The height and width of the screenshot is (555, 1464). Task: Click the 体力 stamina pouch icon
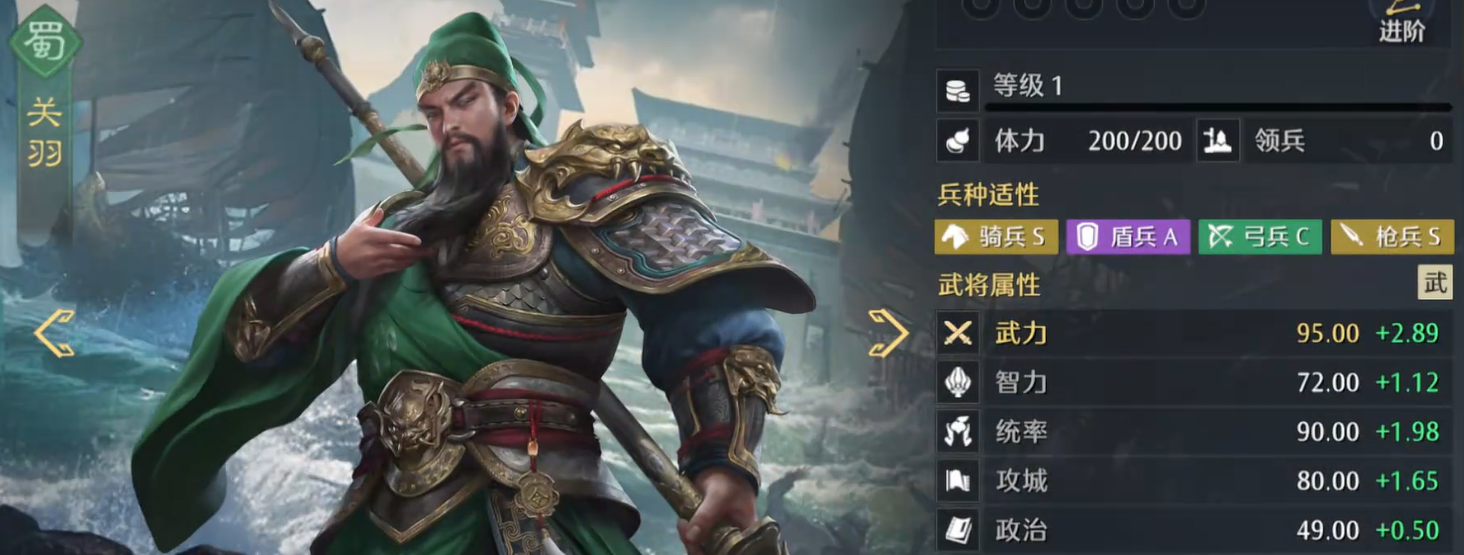click(958, 140)
